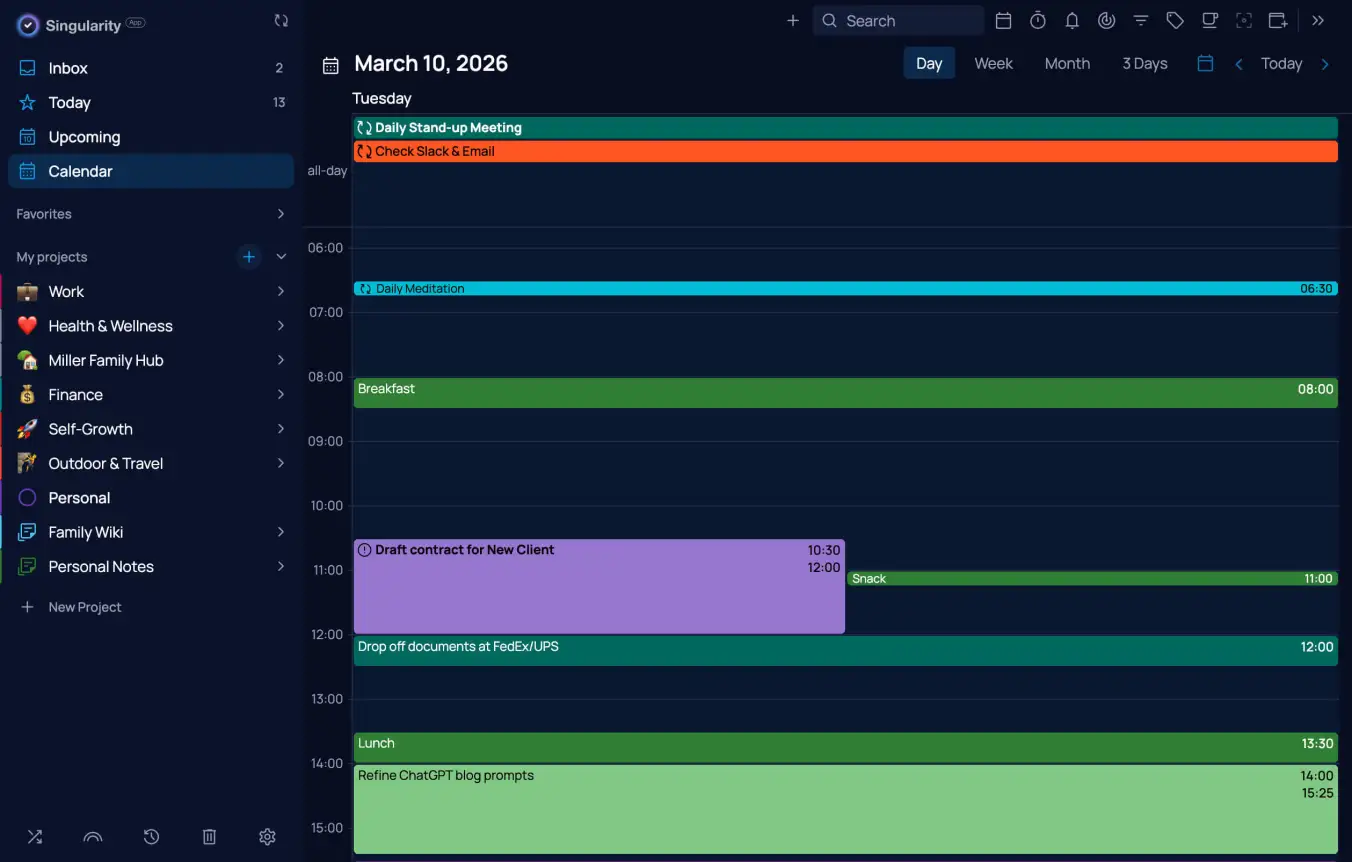1352x862 pixels.
Task: Open the Draft contract for New Client task
Action: 599,587
